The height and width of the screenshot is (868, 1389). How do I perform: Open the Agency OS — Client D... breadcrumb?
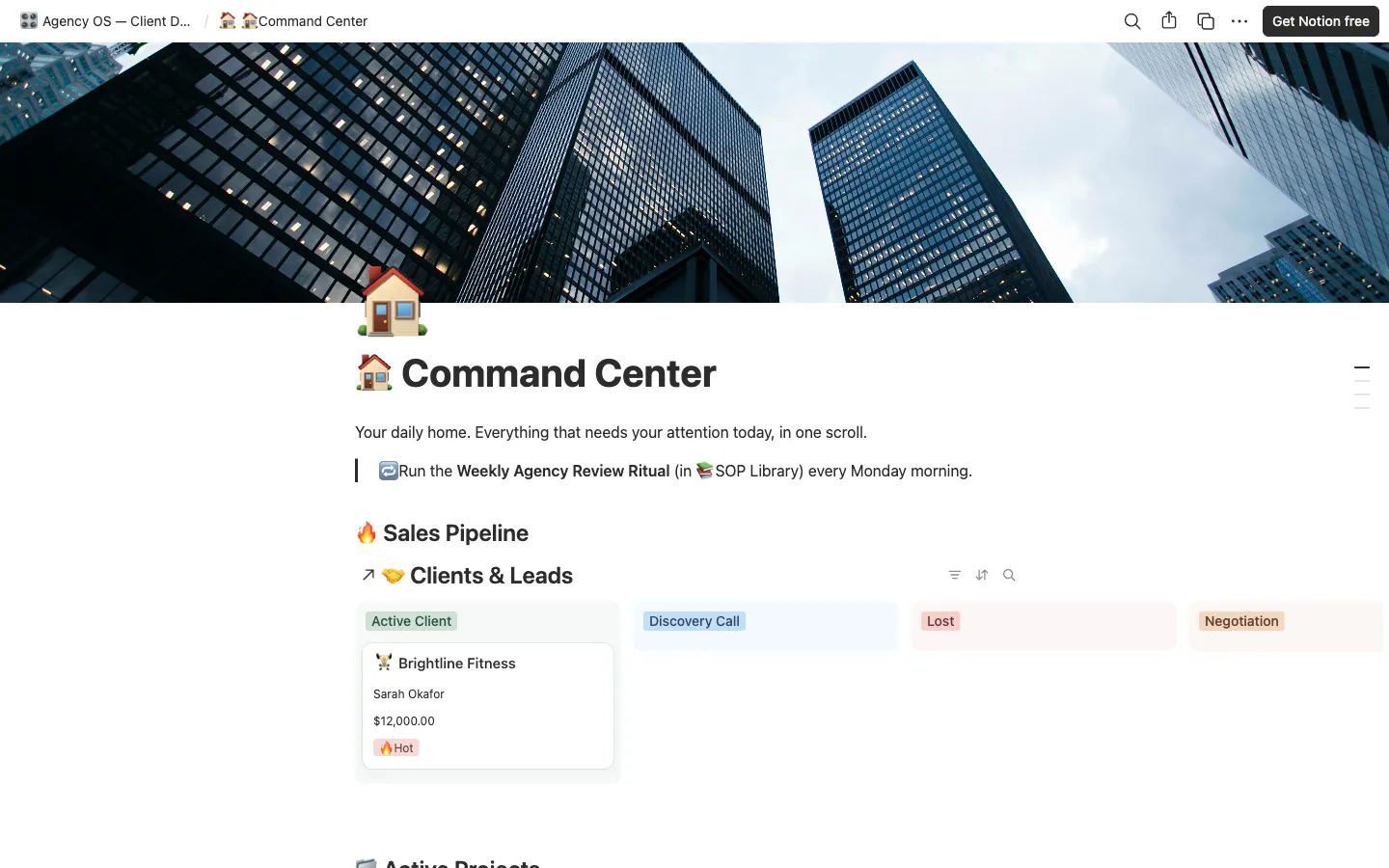(x=105, y=21)
